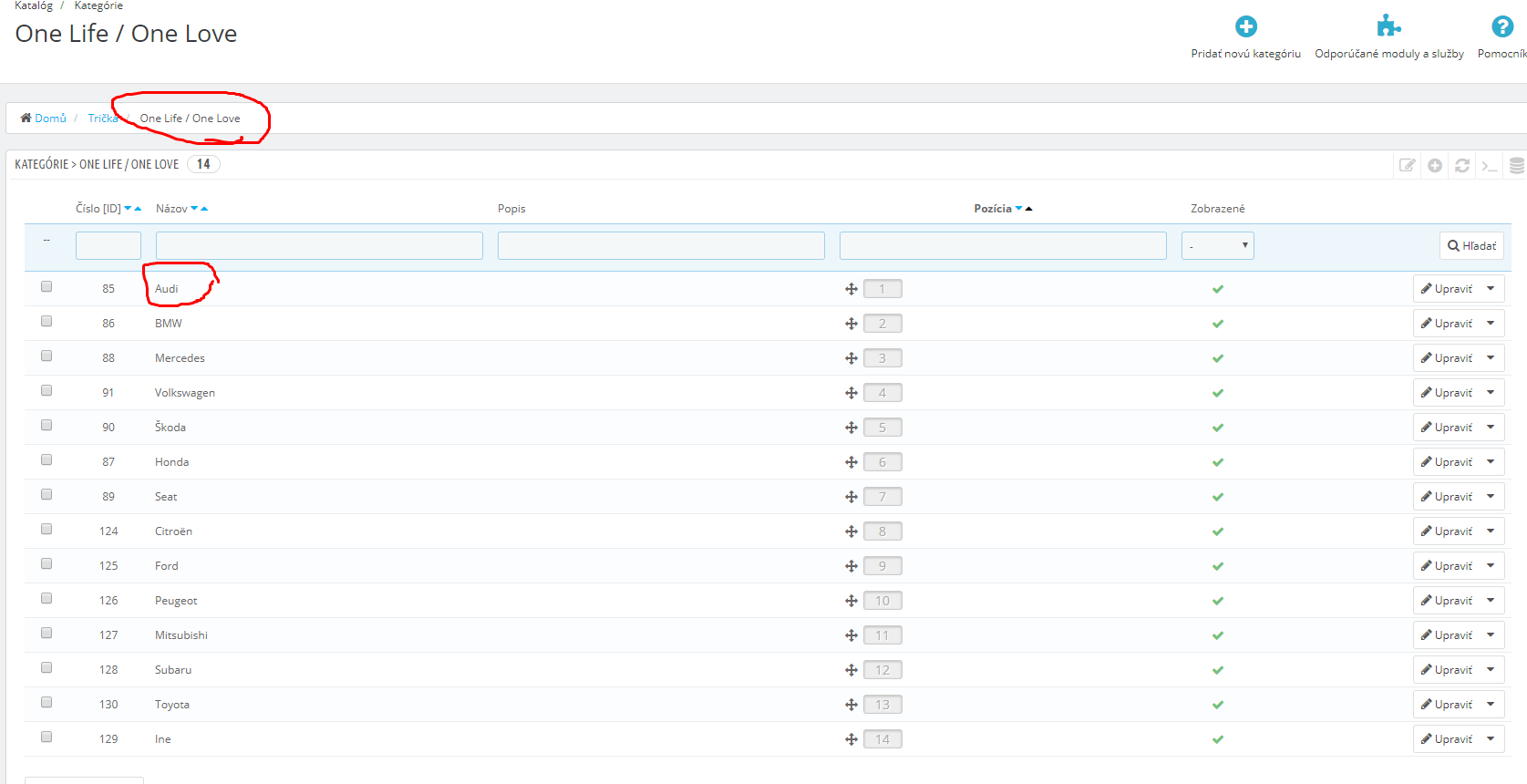The image size is (1527, 784).
Task: Grab the move handle for Seat row
Action: pyautogui.click(x=851, y=497)
